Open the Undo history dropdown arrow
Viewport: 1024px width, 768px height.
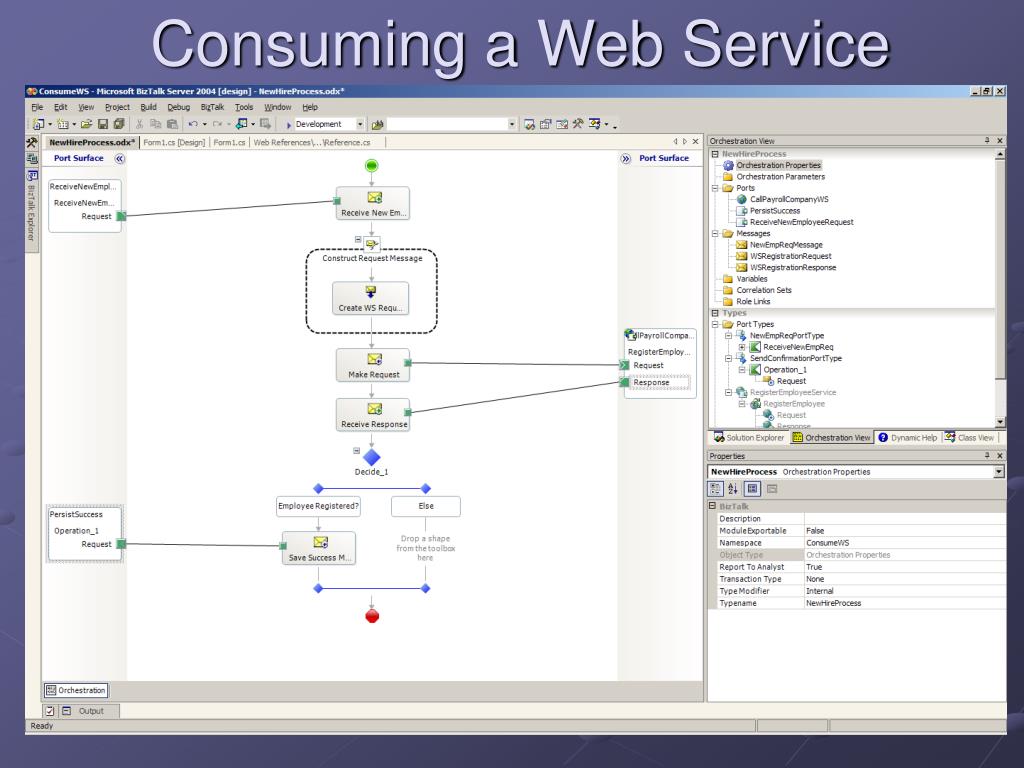(204, 124)
